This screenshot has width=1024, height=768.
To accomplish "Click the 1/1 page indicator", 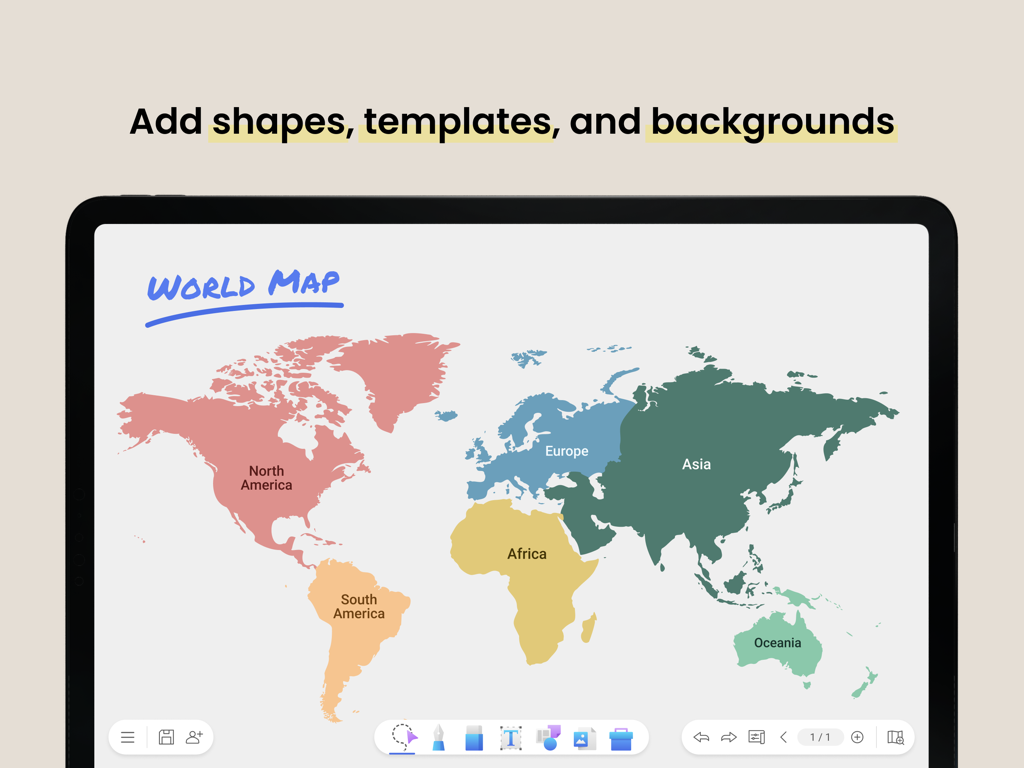I will [x=820, y=737].
